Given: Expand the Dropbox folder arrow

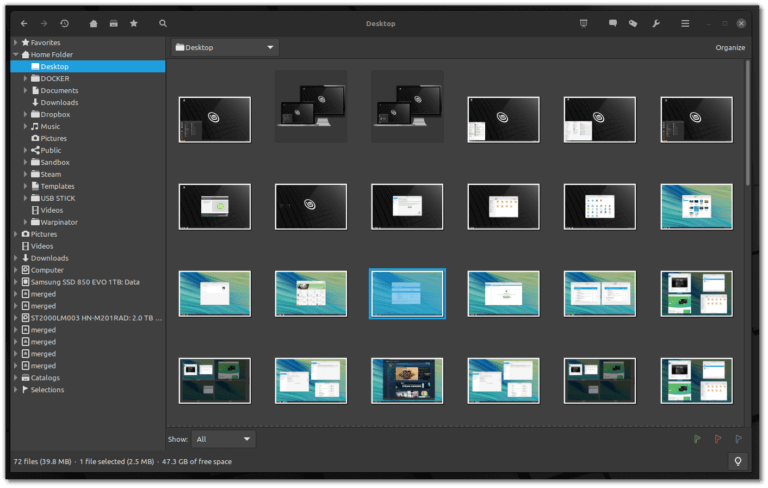Looking at the screenshot, I should (x=25, y=115).
